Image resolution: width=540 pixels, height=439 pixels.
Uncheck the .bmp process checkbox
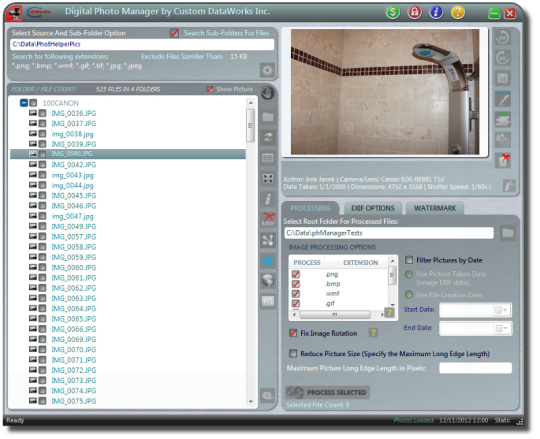[x=295, y=284]
